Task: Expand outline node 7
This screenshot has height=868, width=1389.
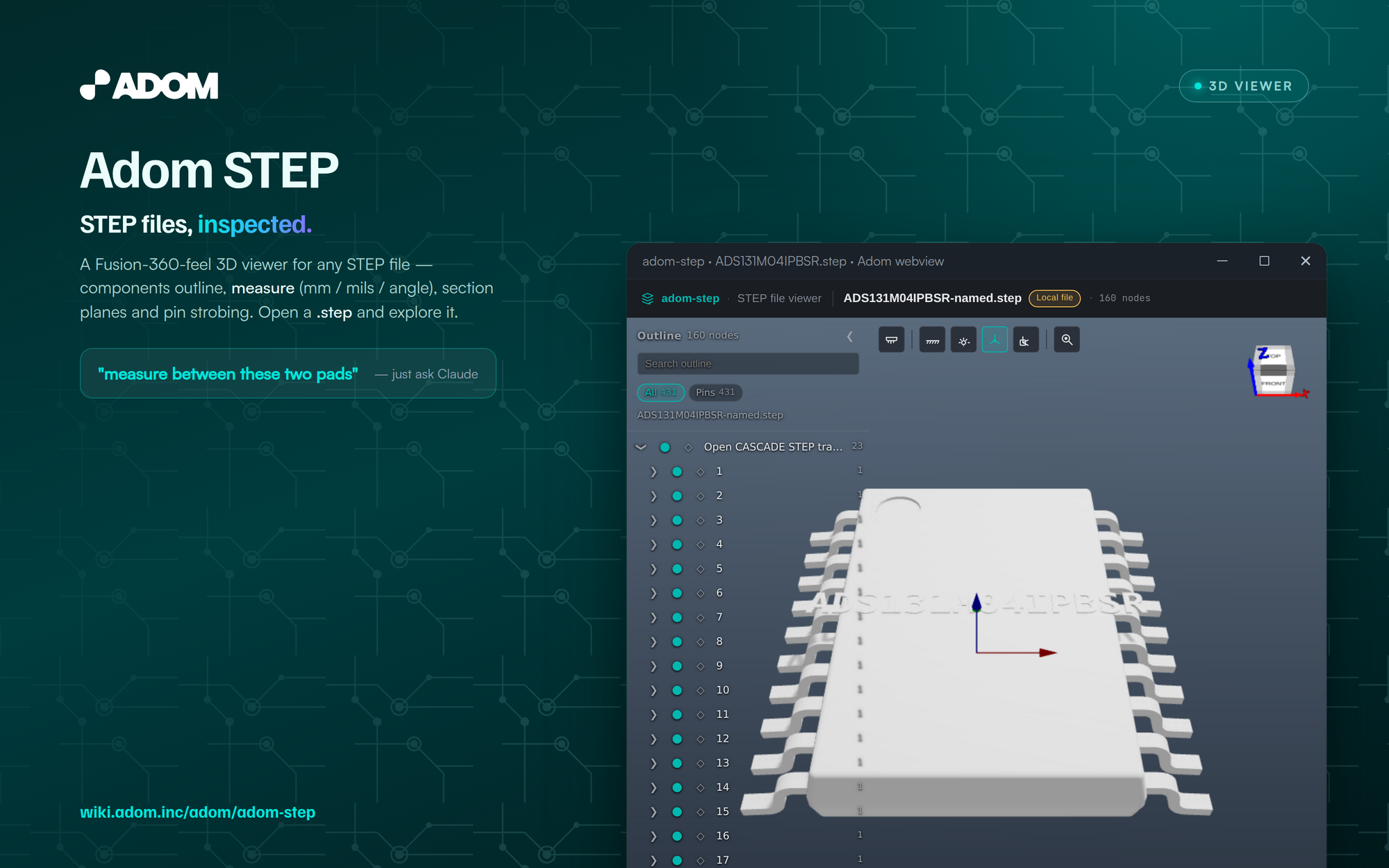Action: click(x=654, y=617)
